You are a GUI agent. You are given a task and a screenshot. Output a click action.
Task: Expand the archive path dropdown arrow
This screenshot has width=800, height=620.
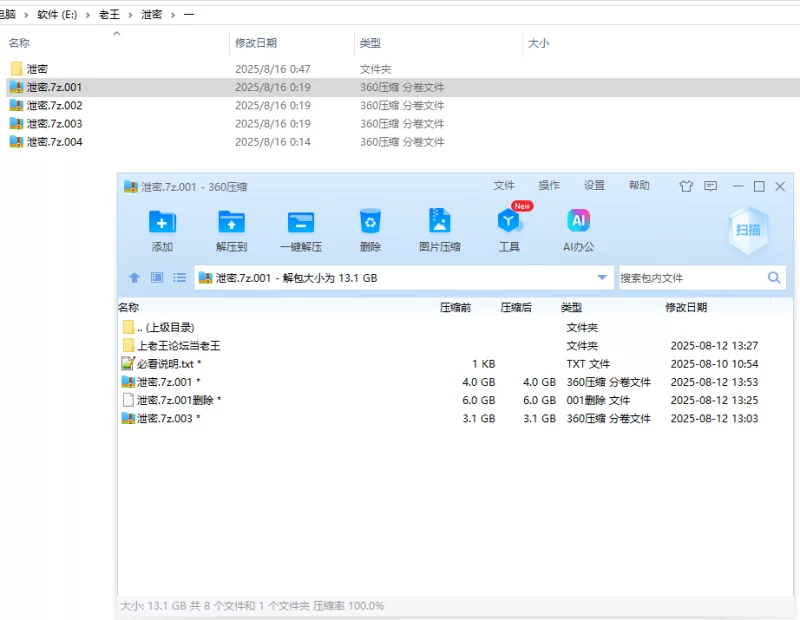tap(602, 278)
